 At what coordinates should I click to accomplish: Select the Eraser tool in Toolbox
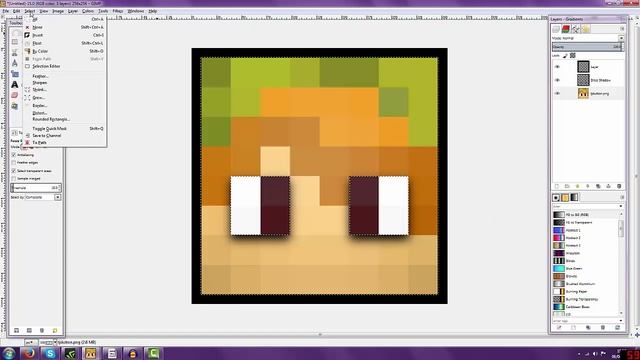click(x=15, y=95)
